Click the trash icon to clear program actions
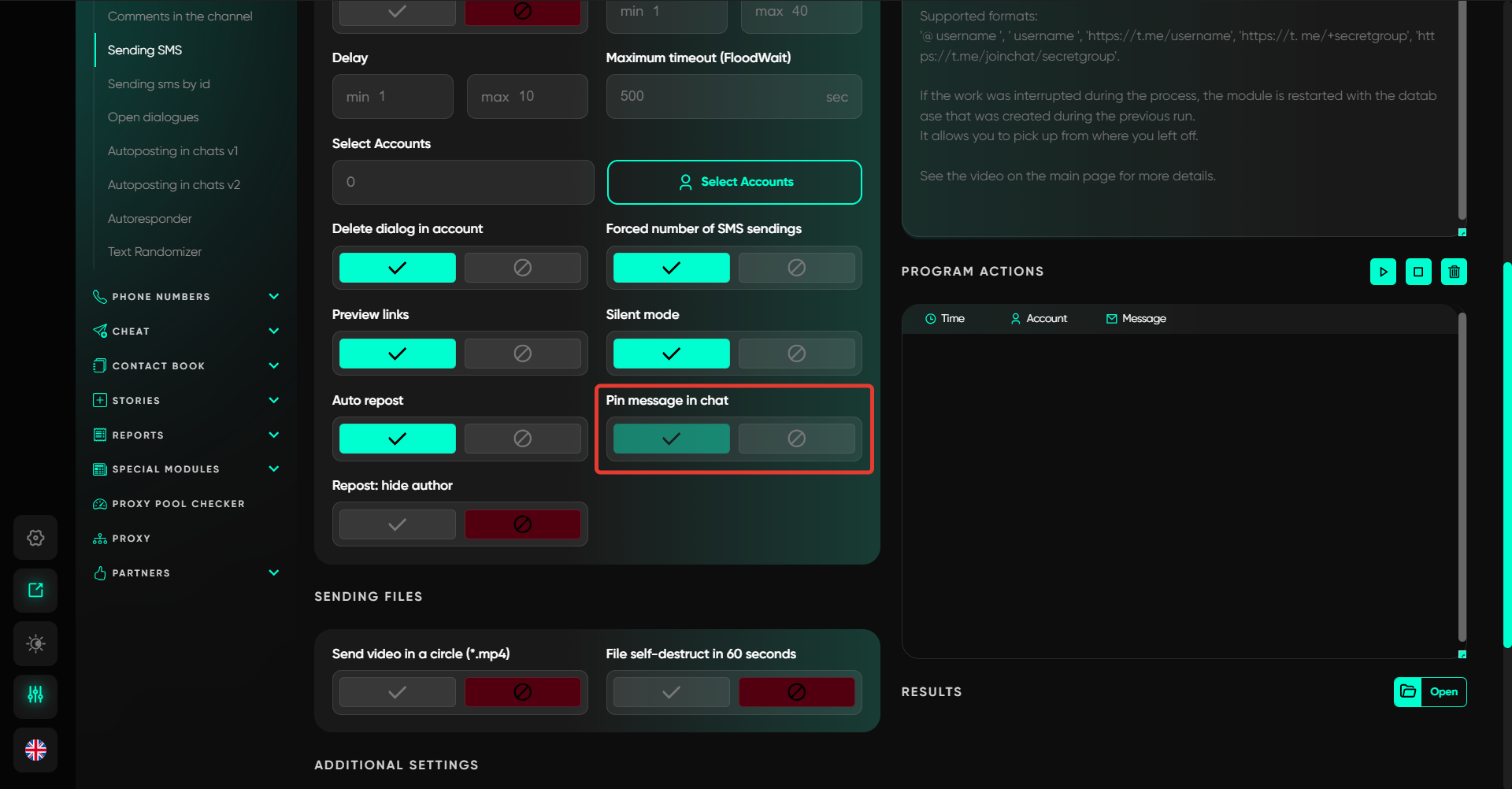This screenshot has height=789, width=1512. (x=1454, y=272)
